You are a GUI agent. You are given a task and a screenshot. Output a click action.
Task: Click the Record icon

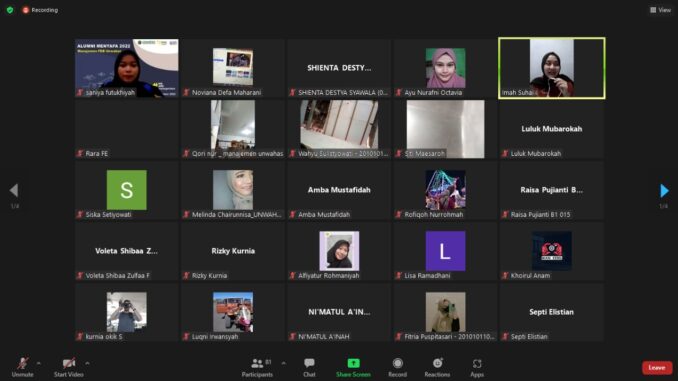point(397,363)
